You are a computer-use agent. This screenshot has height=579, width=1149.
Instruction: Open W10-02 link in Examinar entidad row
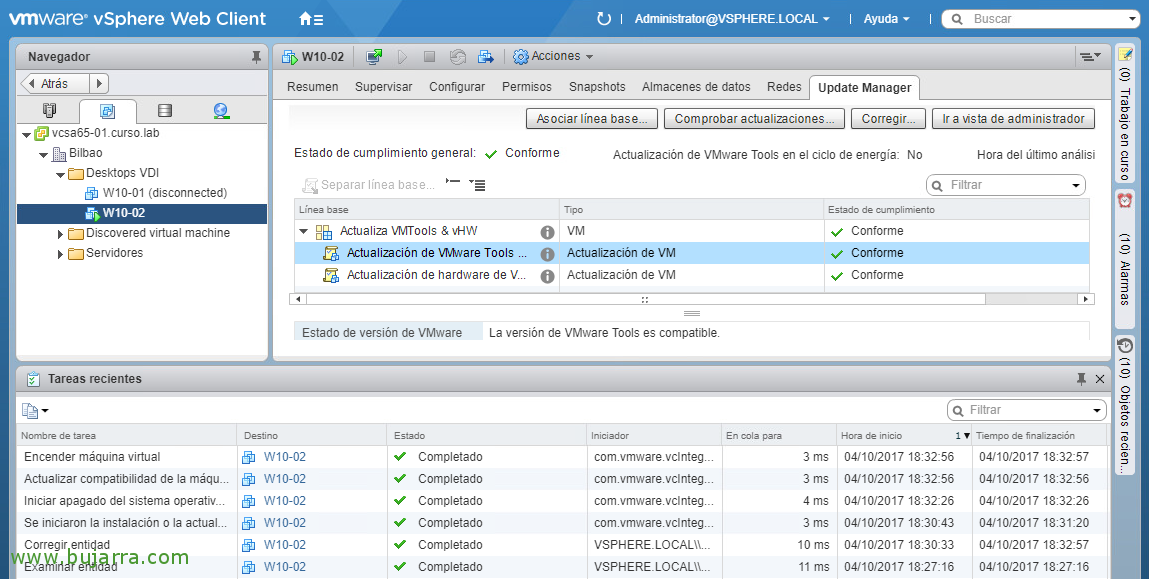[284, 567]
